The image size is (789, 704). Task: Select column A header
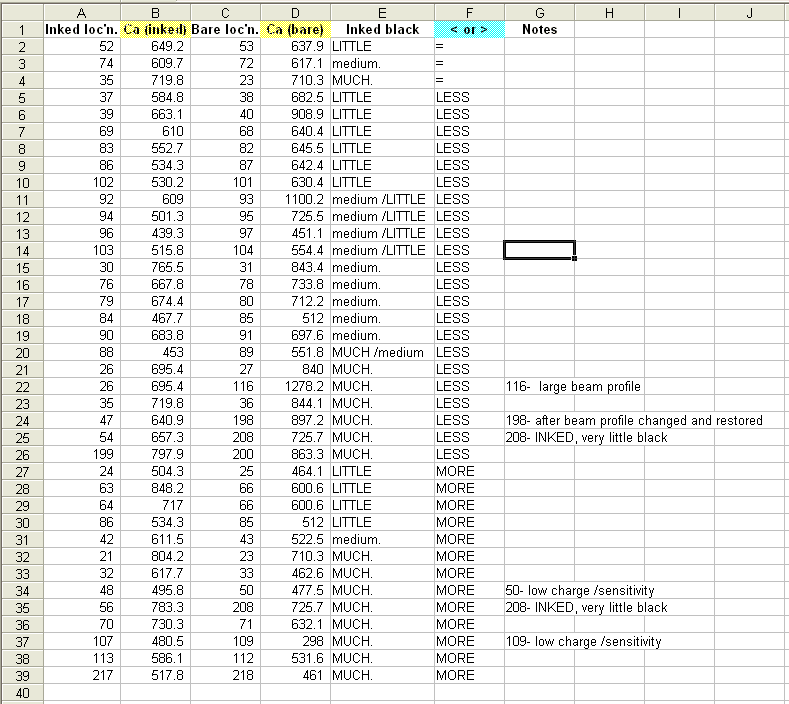80,11
